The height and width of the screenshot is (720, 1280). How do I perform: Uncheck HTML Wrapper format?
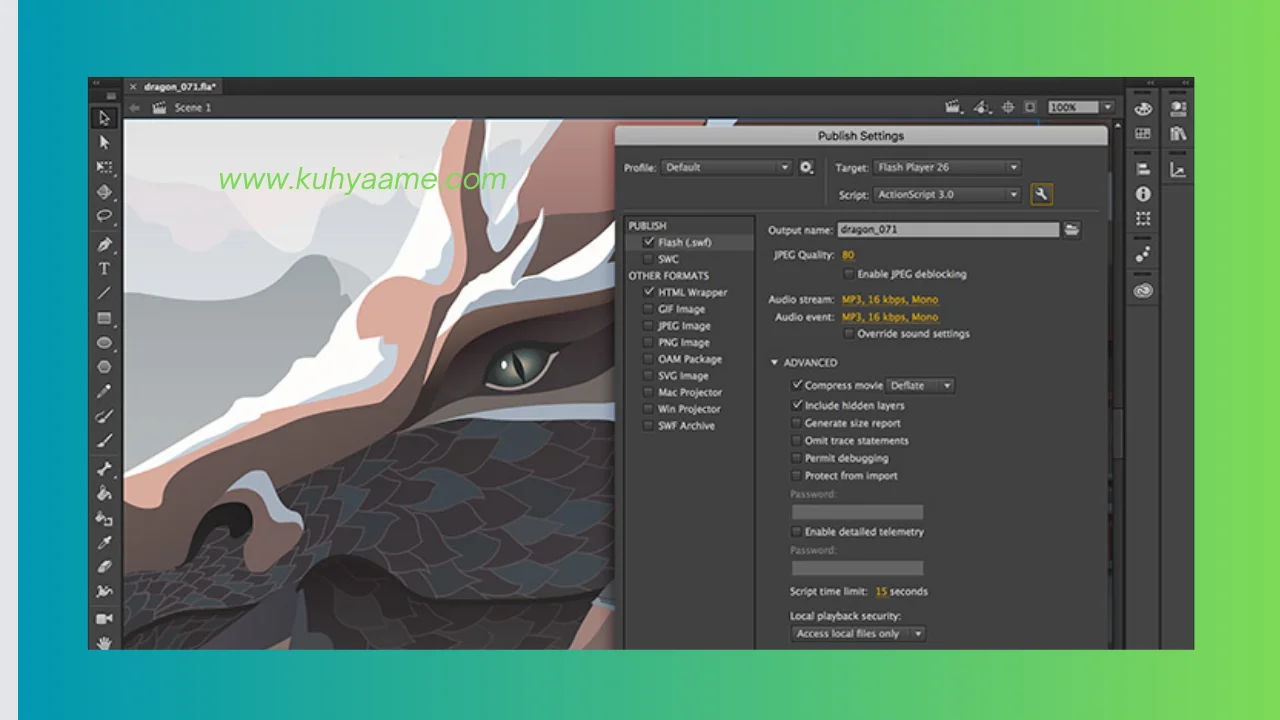(649, 292)
